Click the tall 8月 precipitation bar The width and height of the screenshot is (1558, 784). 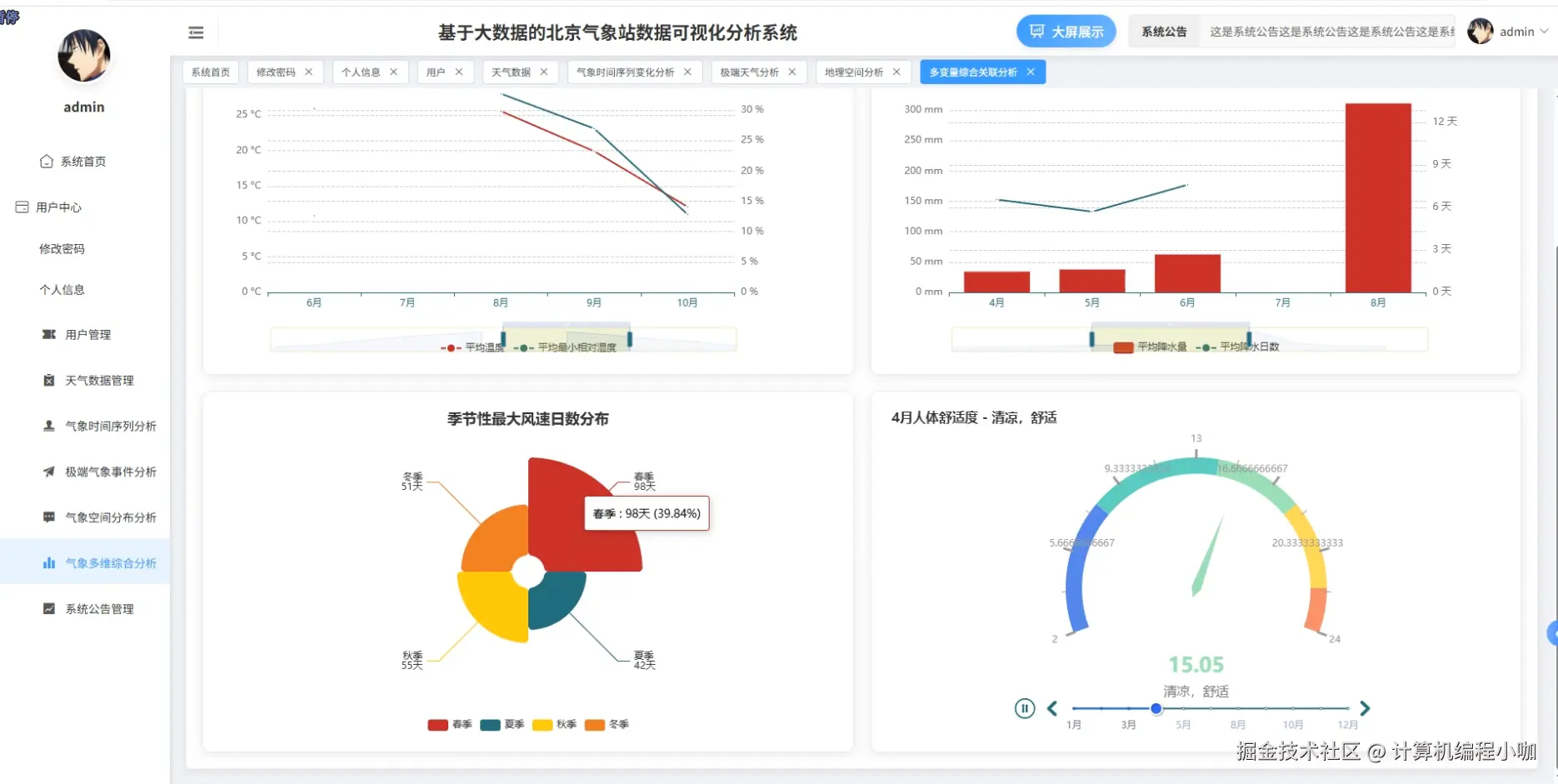pyautogui.click(x=1378, y=197)
